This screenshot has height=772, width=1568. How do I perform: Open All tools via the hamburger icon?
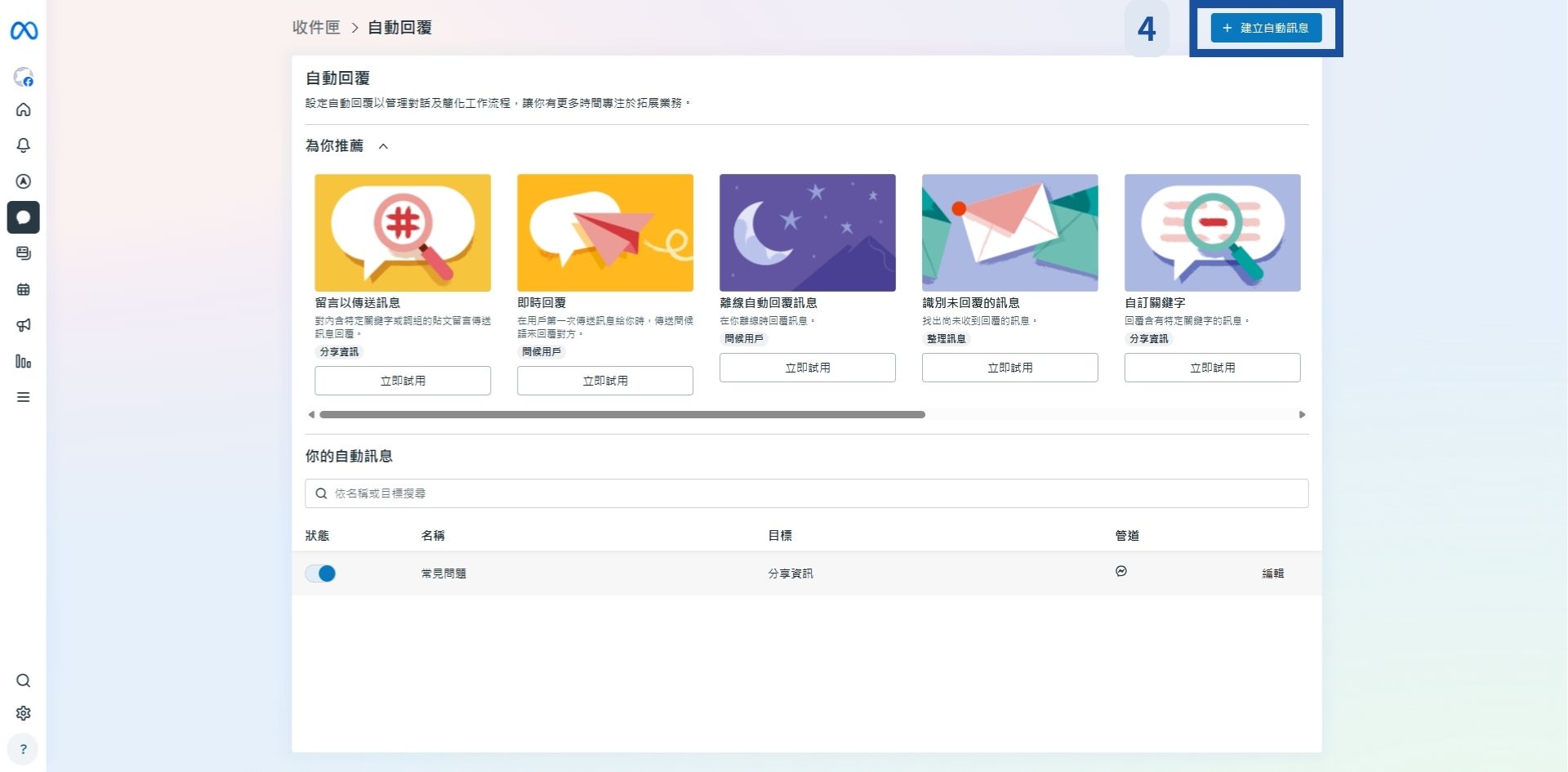[24, 396]
